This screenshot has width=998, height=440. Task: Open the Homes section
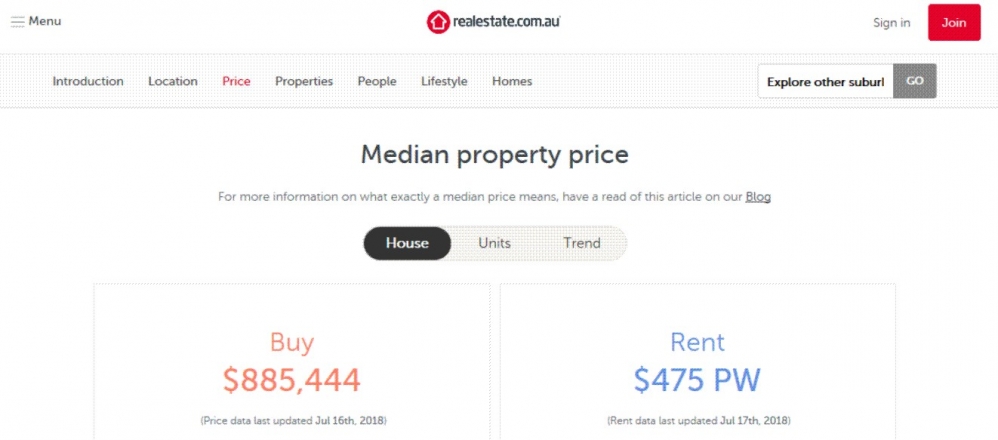click(x=512, y=82)
